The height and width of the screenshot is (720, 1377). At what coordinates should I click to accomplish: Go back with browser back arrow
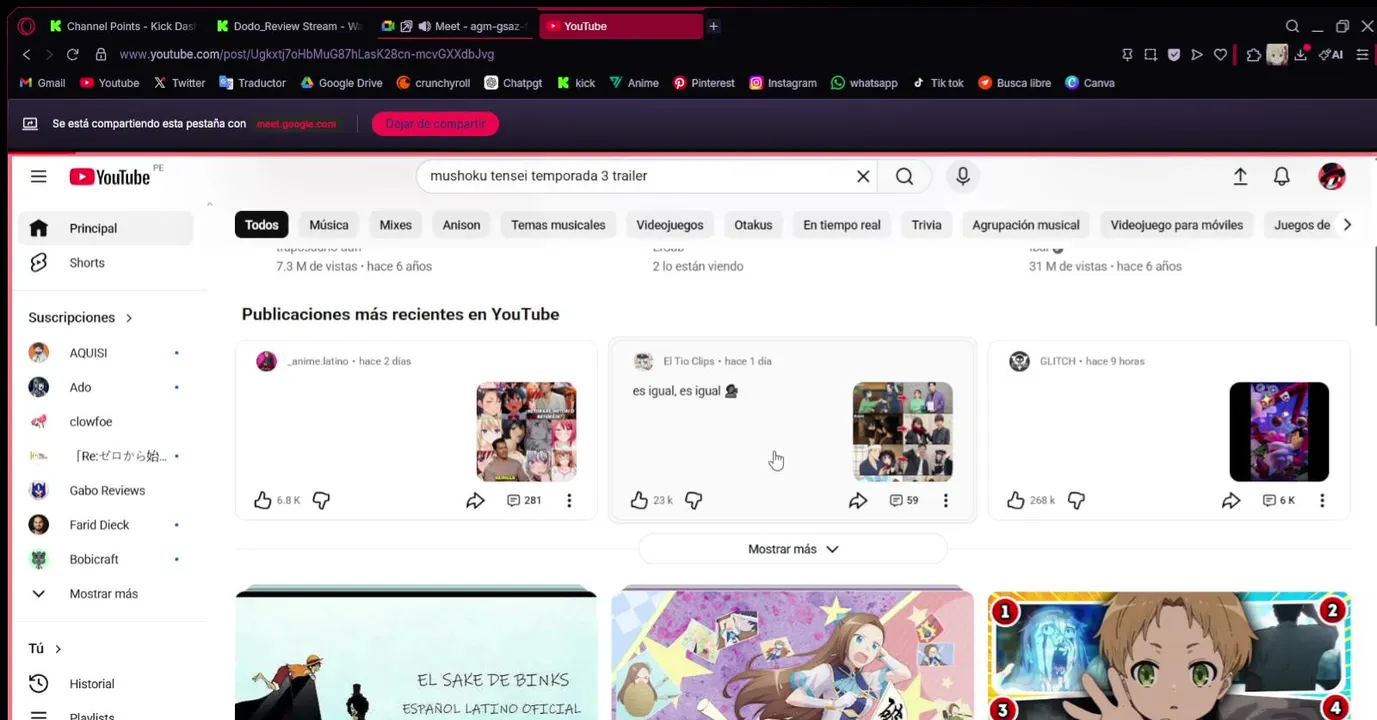[27, 54]
